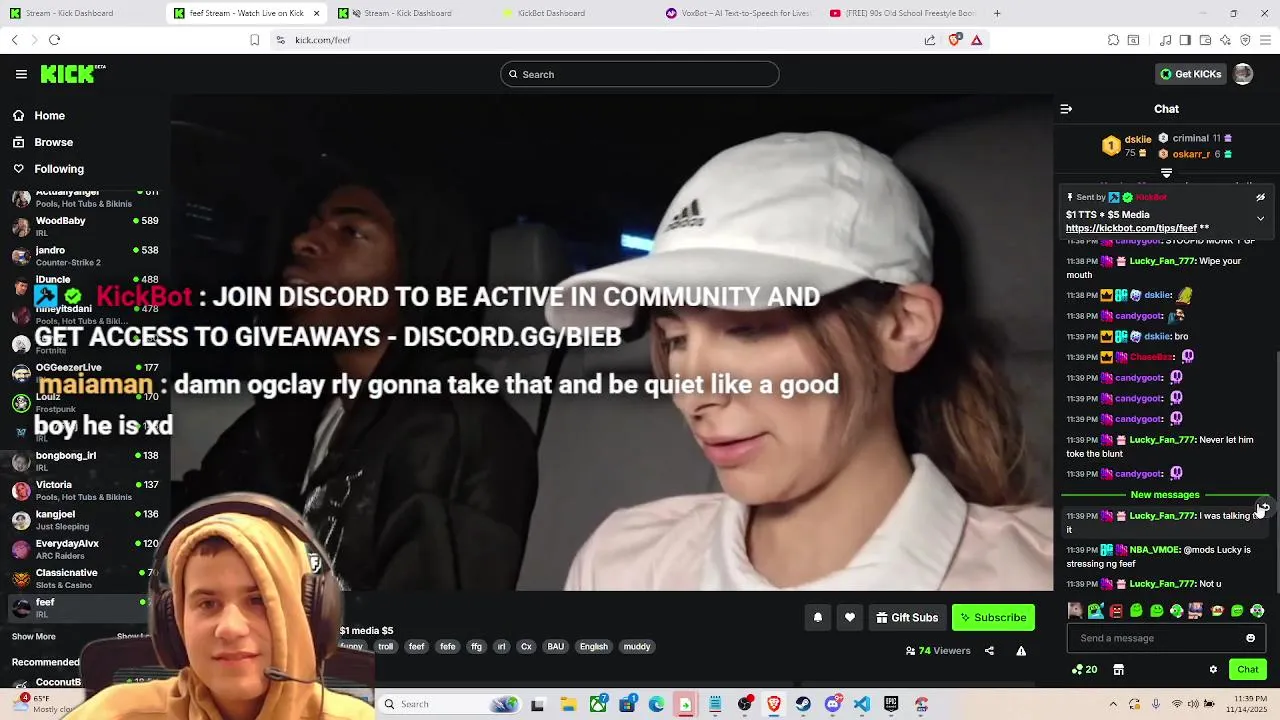1280x720 pixels.
Task: Click the Kick Search box
Action: point(639,74)
